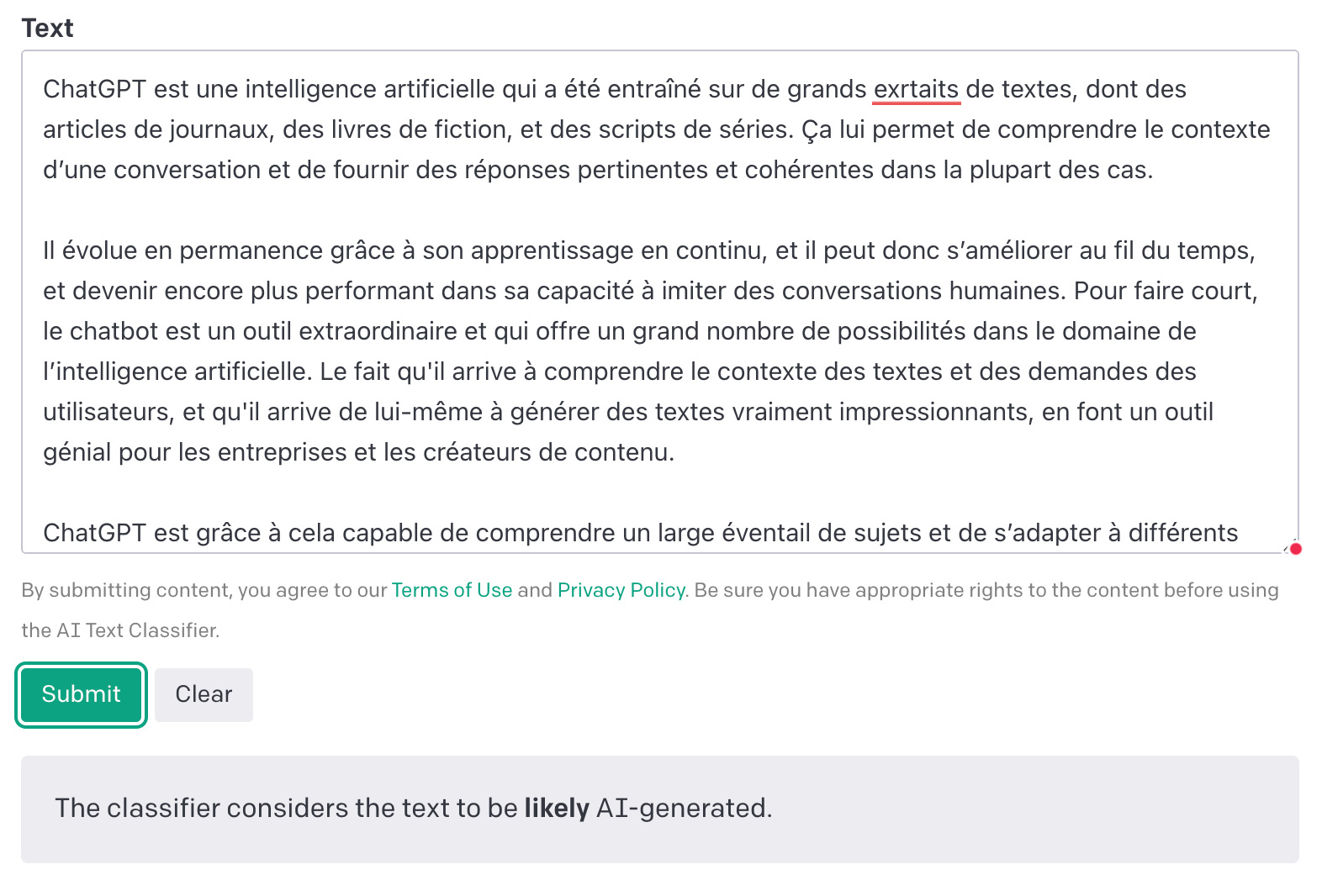This screenshot has width=1322, height=896.
Task: Click the bold word likely in result
Action: coord(556,809)
